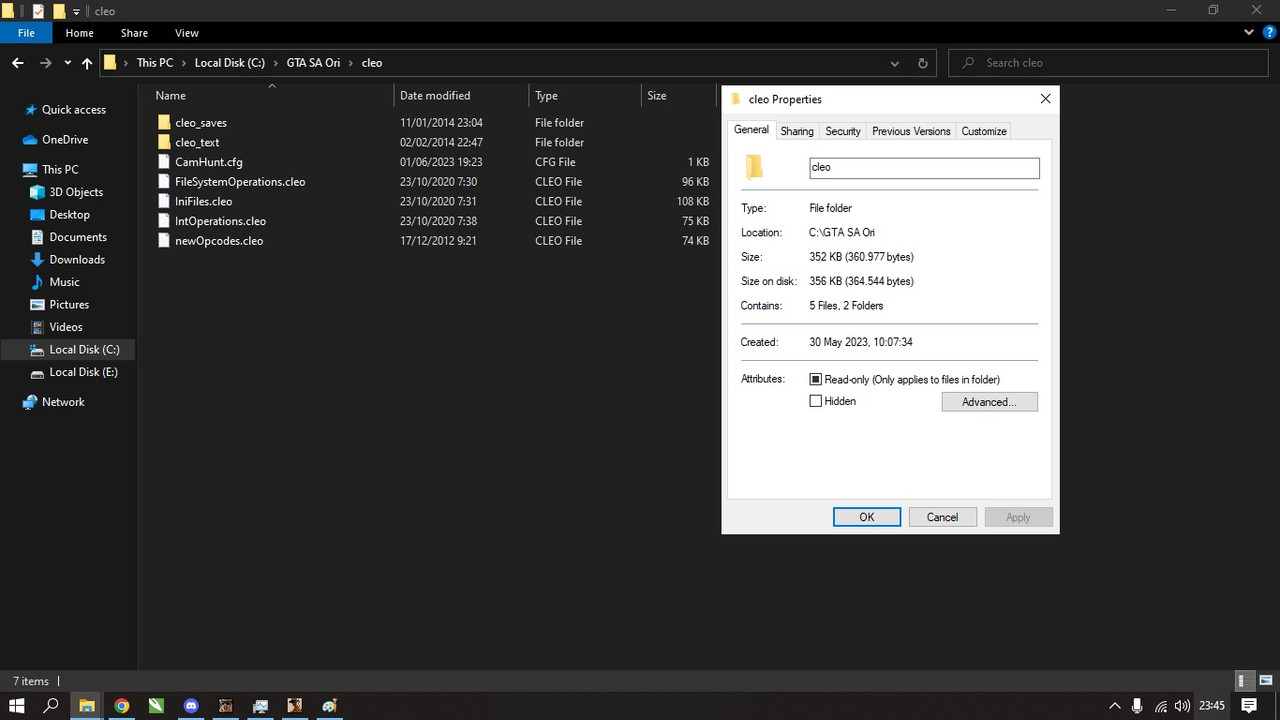The width and height of the screenshot is (1280, 720).
Task: Open Network in the navigation pane
Action: [x=63, y=402]
